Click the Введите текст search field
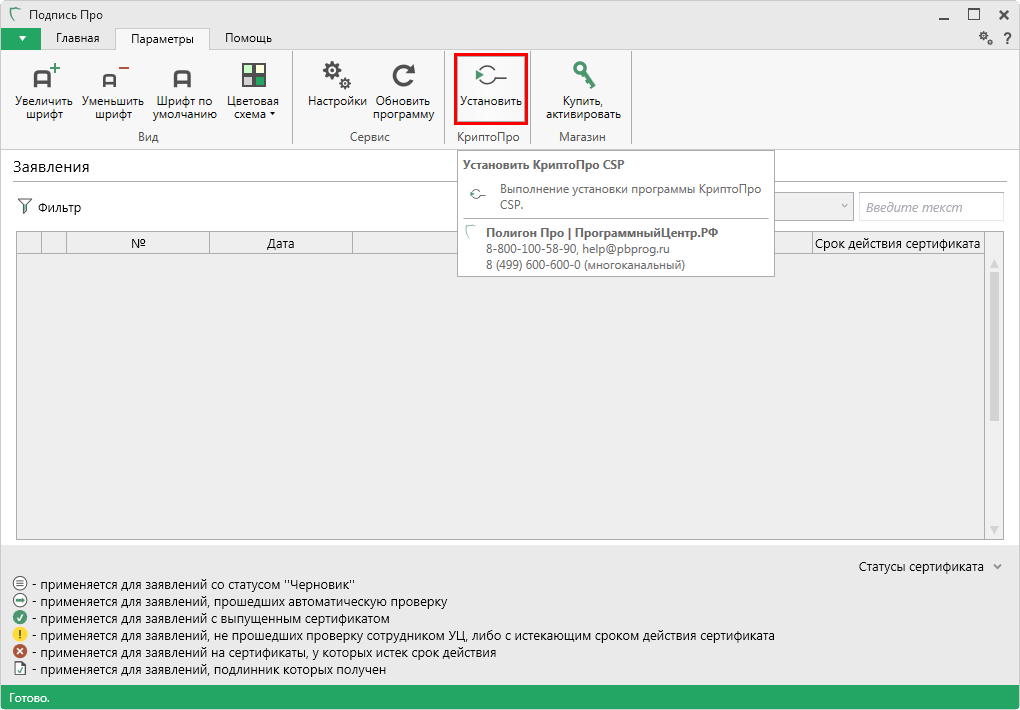The width and height of the screenshot is (1020, 710). pos(931,207)
